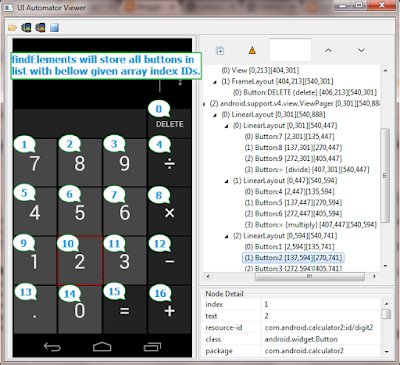The height and width of the screenshot is (365, 400).
Task: Select the multiply Button tree row
Action: click(310, 225)
